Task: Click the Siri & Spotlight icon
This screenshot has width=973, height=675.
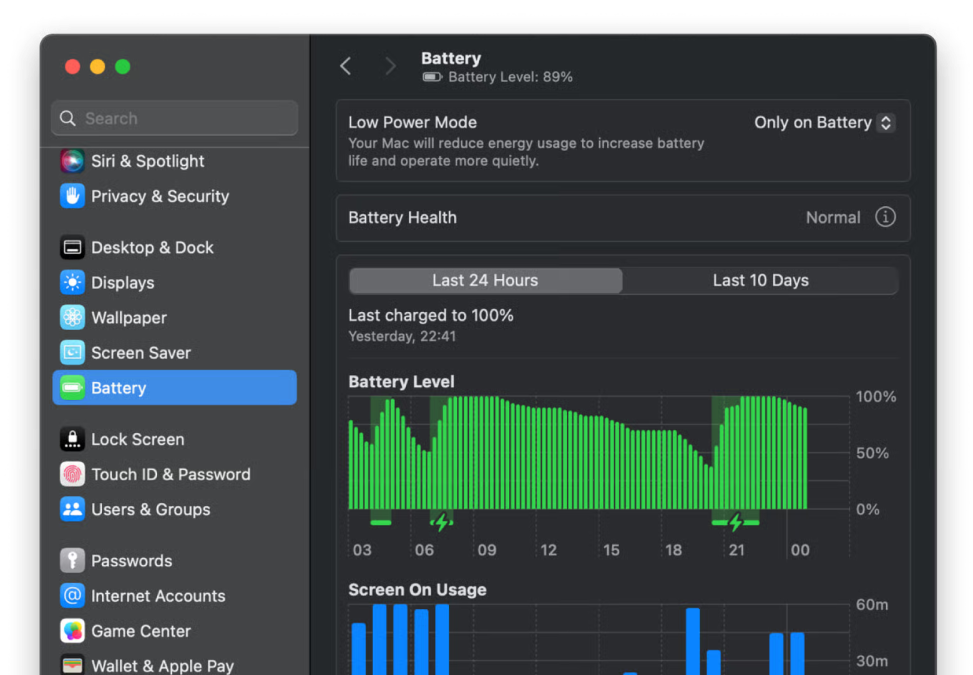Action: tap(72, 161)
